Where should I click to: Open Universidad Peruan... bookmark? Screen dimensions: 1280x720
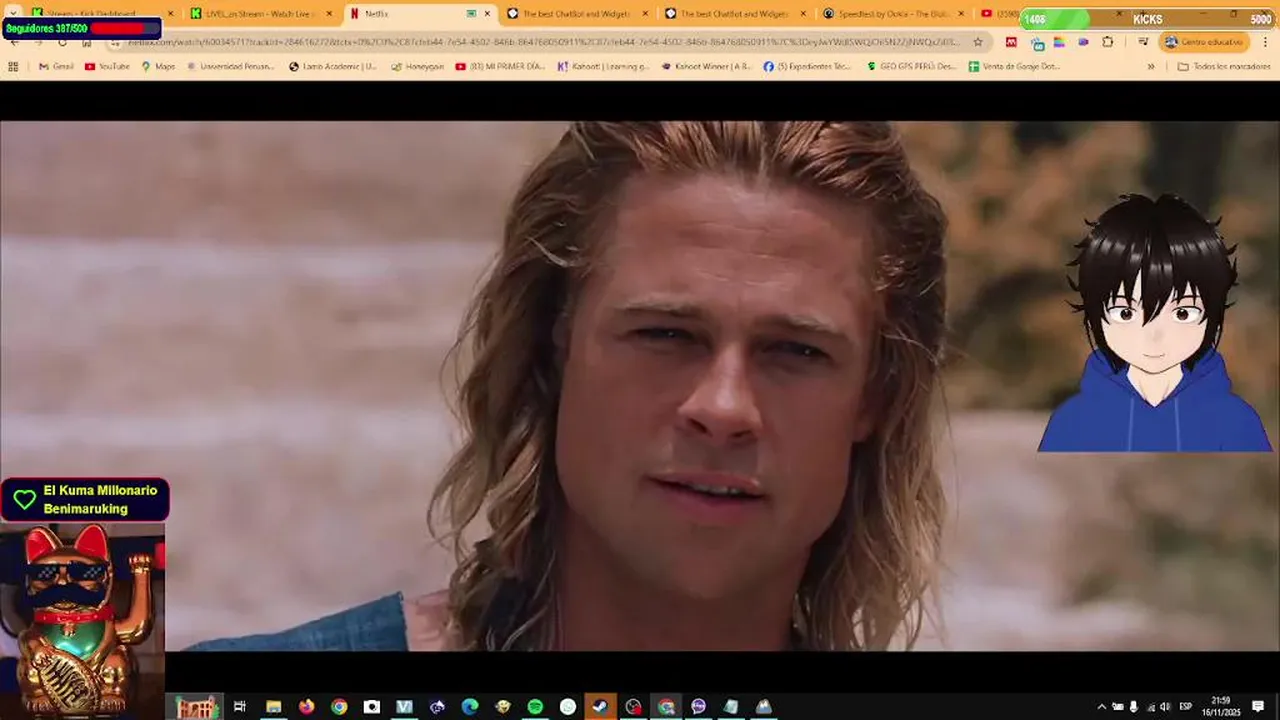click(x=230, y=66)
